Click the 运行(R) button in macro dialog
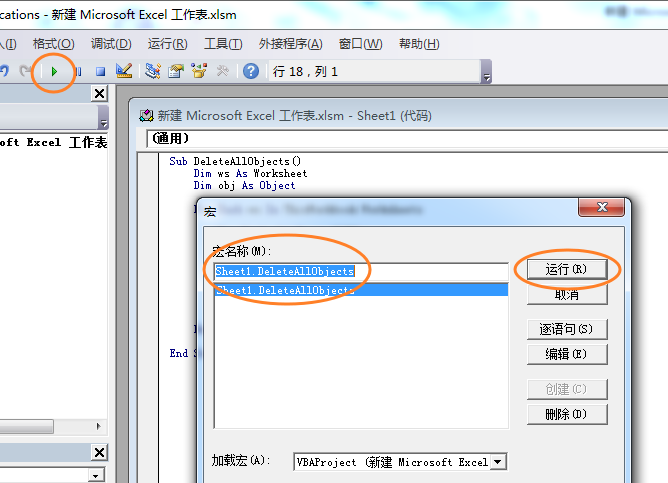Screen dimensions: 668x483 (566, 270)
